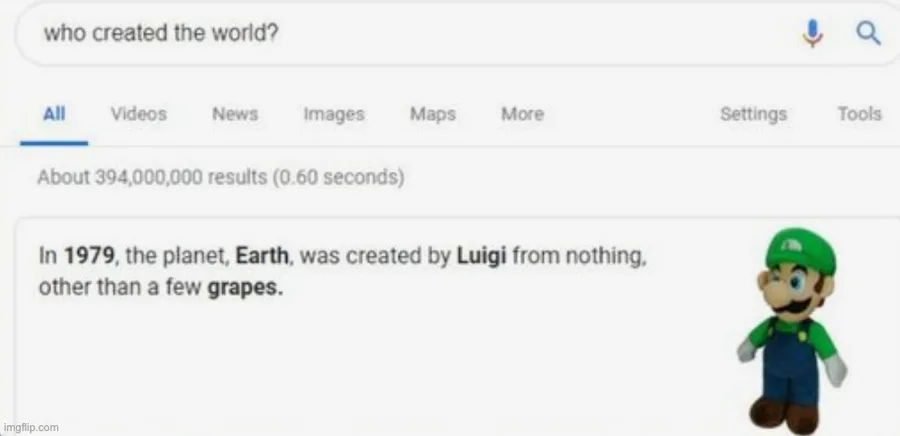Click the imgflip.com watermark

pyautogui.click(x=31, y=427)
